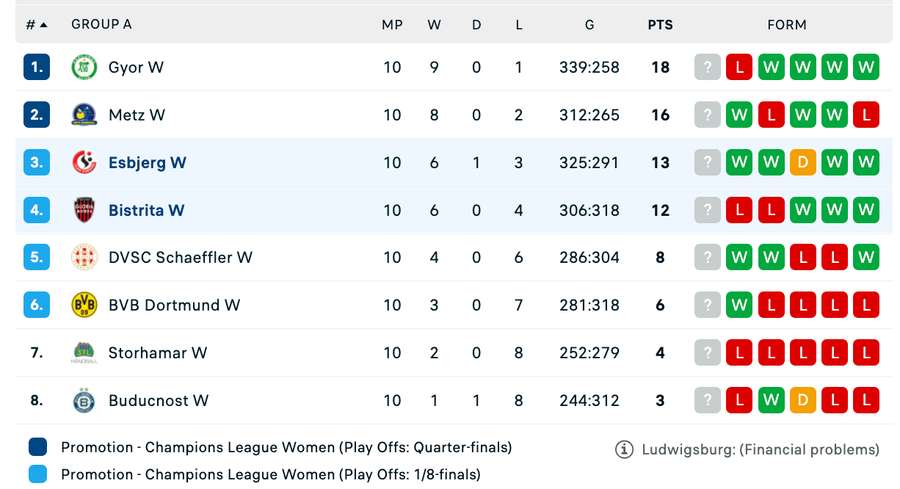Click the orange draw badge for Esbjerg W
Image resolution: width=900 pixels, height=489 pixels.
pyautogui.click(x=803, y=162)
